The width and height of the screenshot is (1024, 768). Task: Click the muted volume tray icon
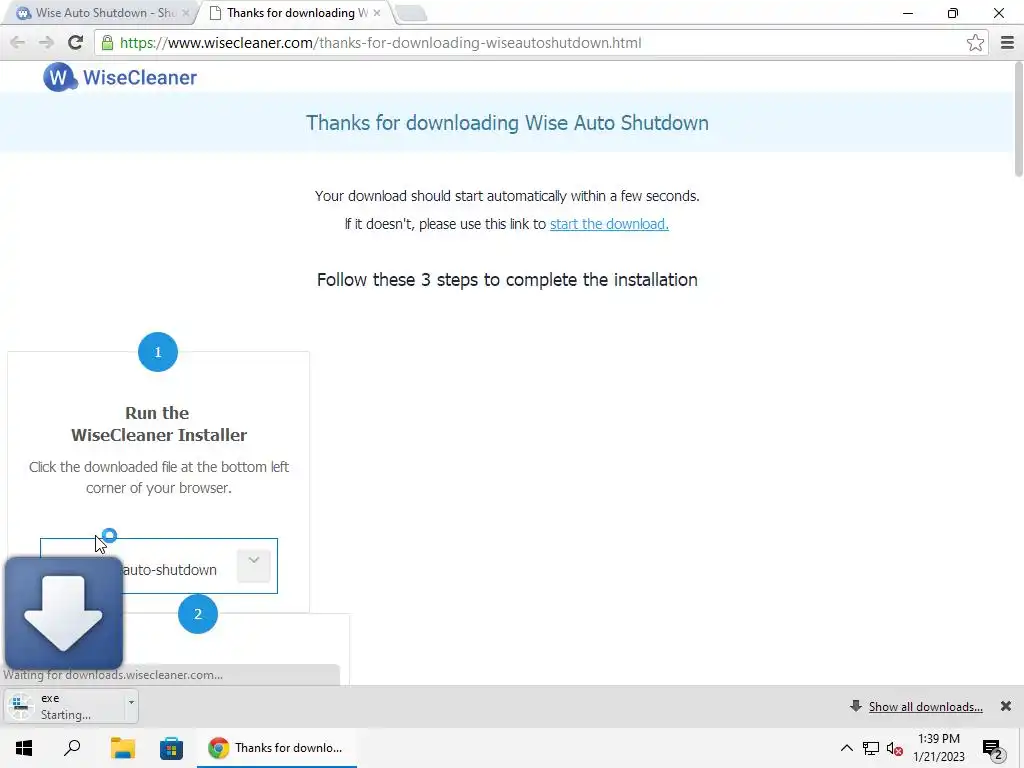click(x=895, y=748)
